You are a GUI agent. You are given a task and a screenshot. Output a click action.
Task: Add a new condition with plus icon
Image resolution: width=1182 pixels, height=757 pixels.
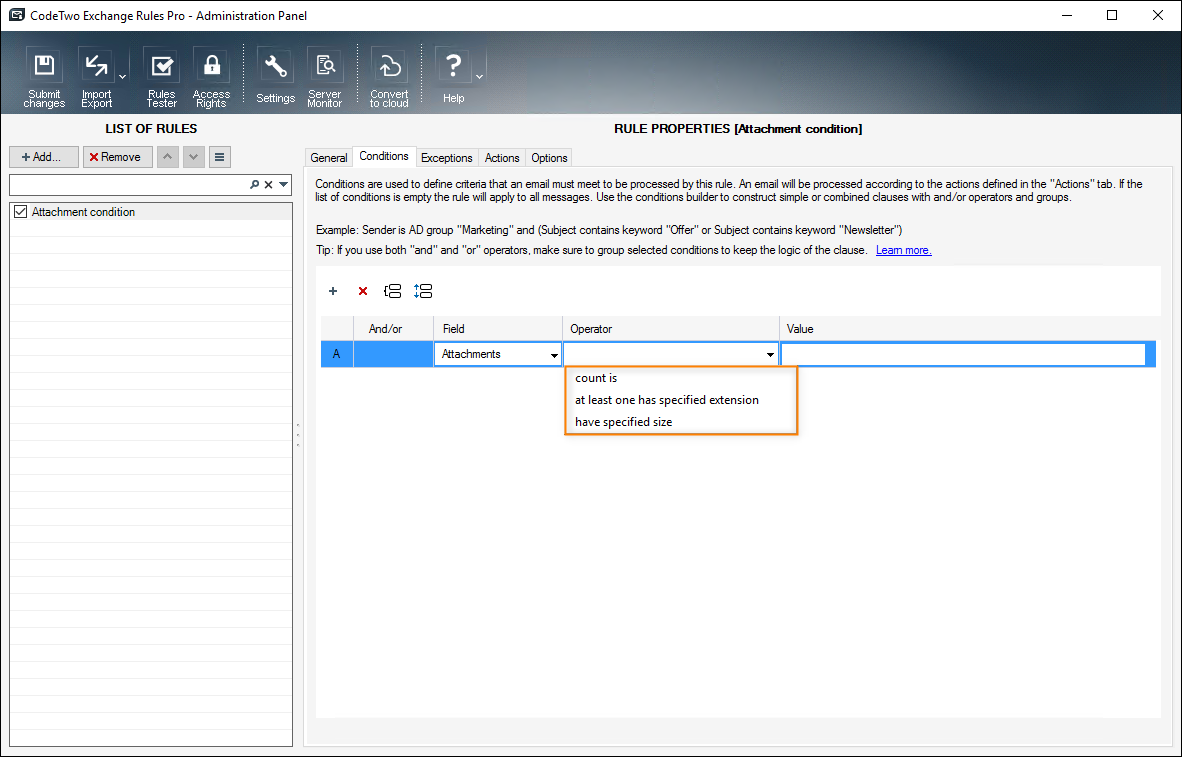pyautogui.click(x=332, y=291)
